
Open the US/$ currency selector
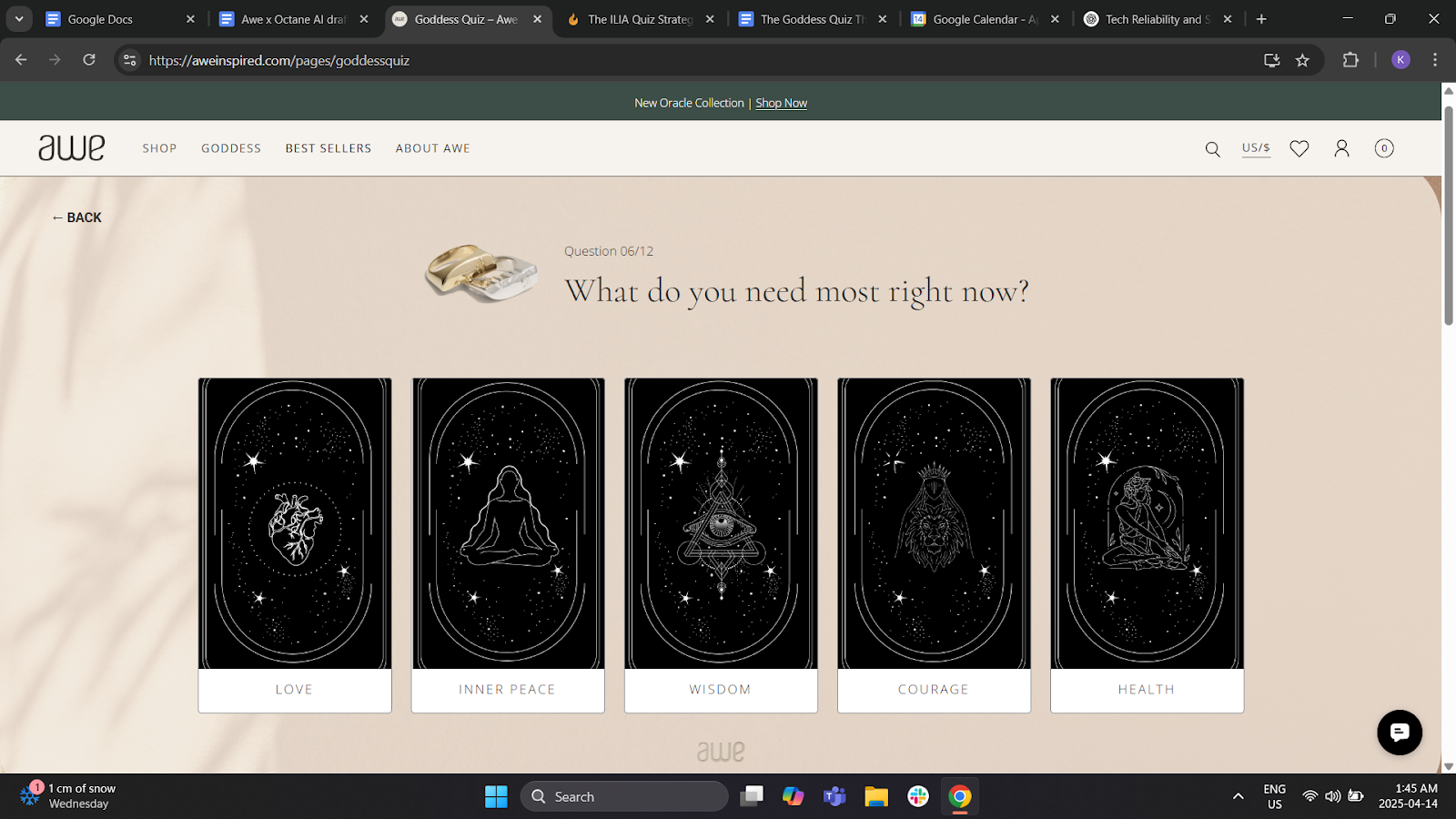click(1256, 148)
